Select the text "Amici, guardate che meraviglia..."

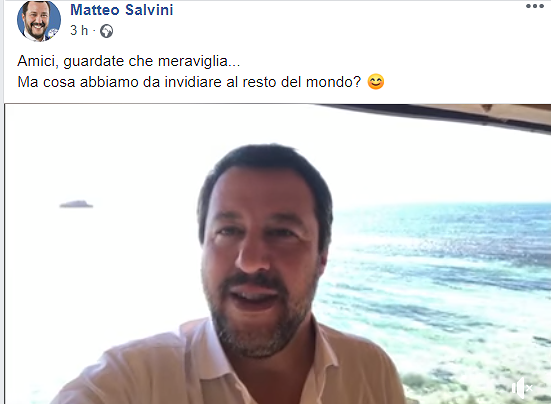[129, 61]
